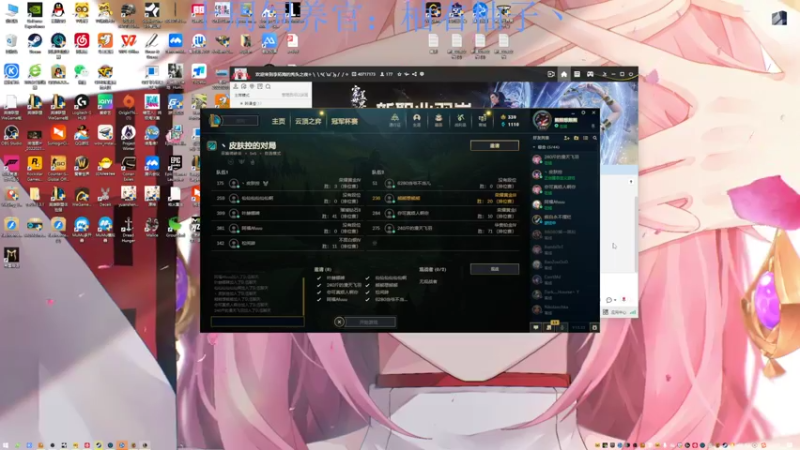Open the WPS Office desktop icon

pyautogui.click(x=129, y=43)
